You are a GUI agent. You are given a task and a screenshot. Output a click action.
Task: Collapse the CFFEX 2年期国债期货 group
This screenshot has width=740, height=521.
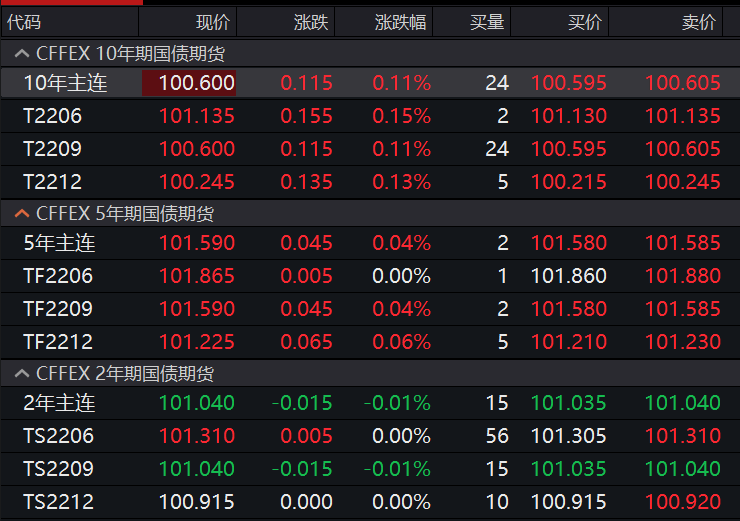tap(20, 373)
